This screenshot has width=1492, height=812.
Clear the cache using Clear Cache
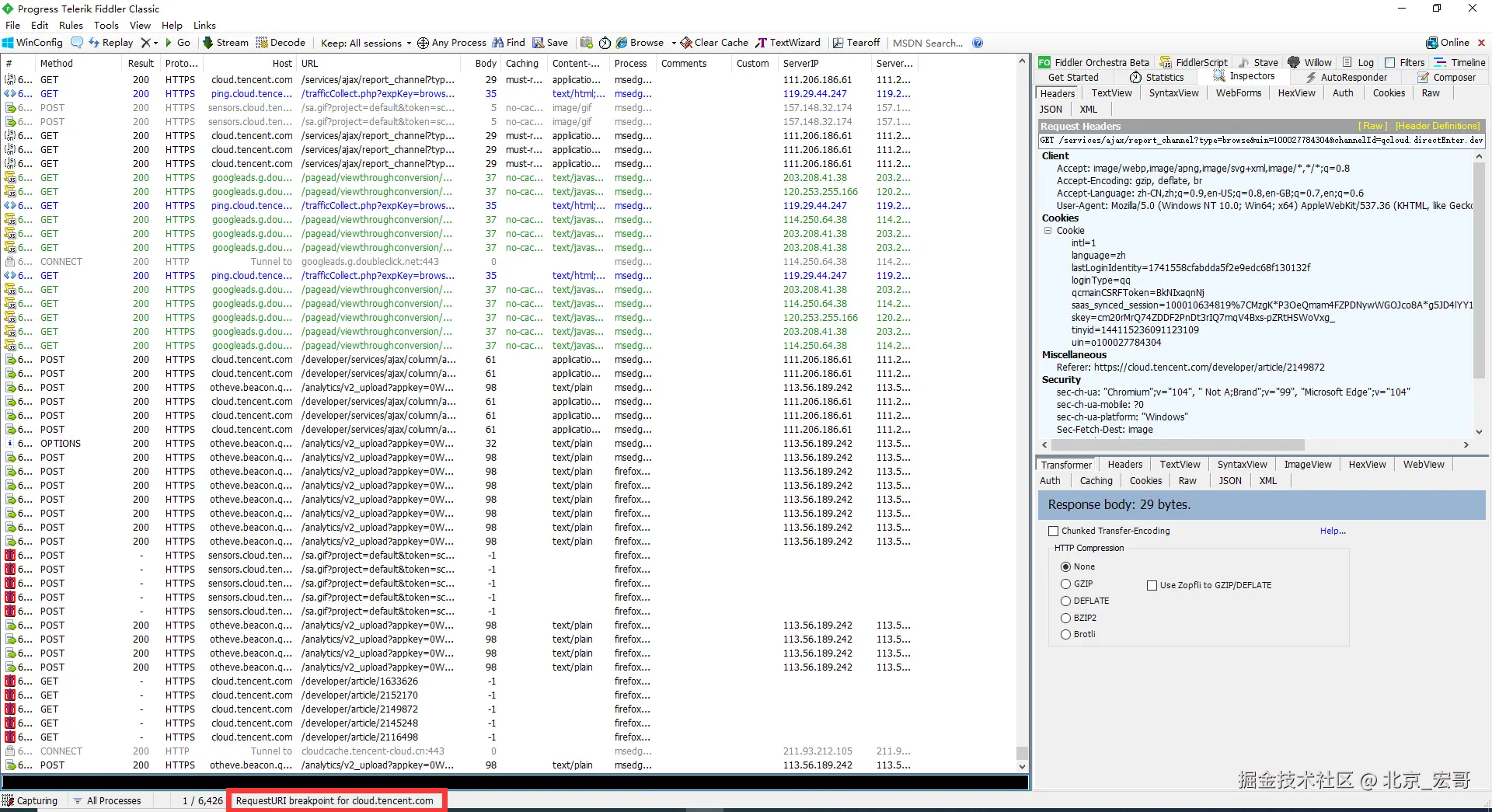(x=714, y=43)
